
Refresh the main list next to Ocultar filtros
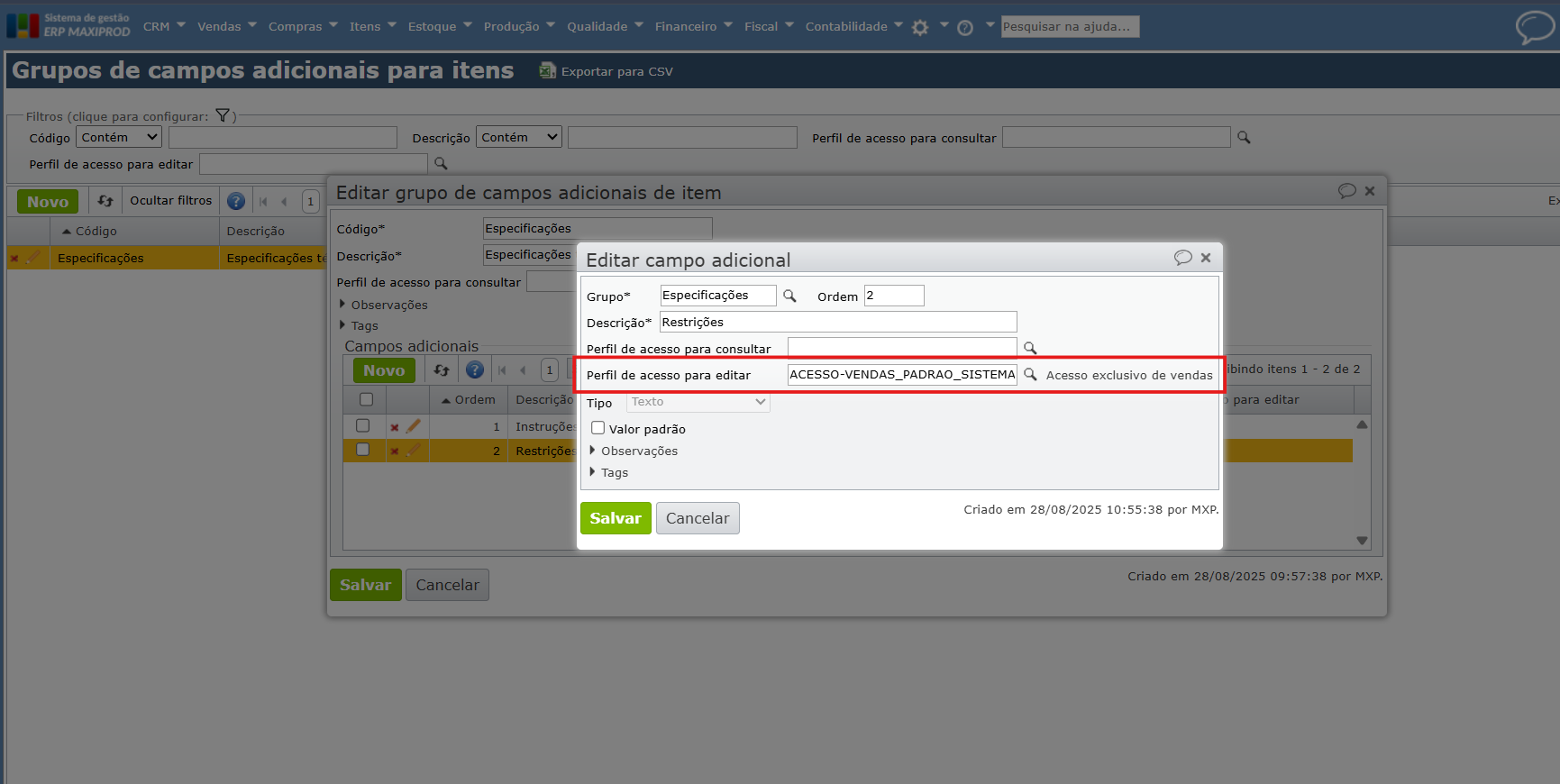pos(105,201)
